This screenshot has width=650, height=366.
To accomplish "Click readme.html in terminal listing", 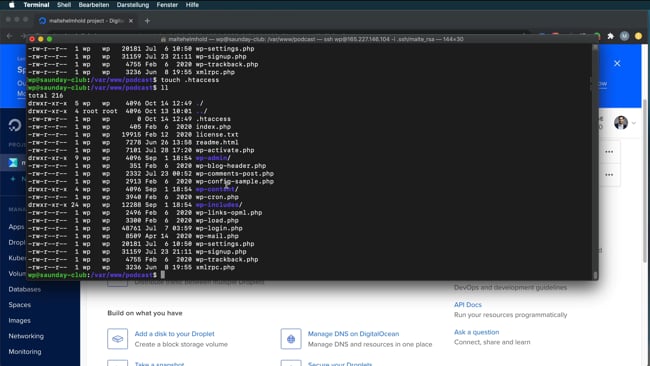I will [x=217, y=142].
